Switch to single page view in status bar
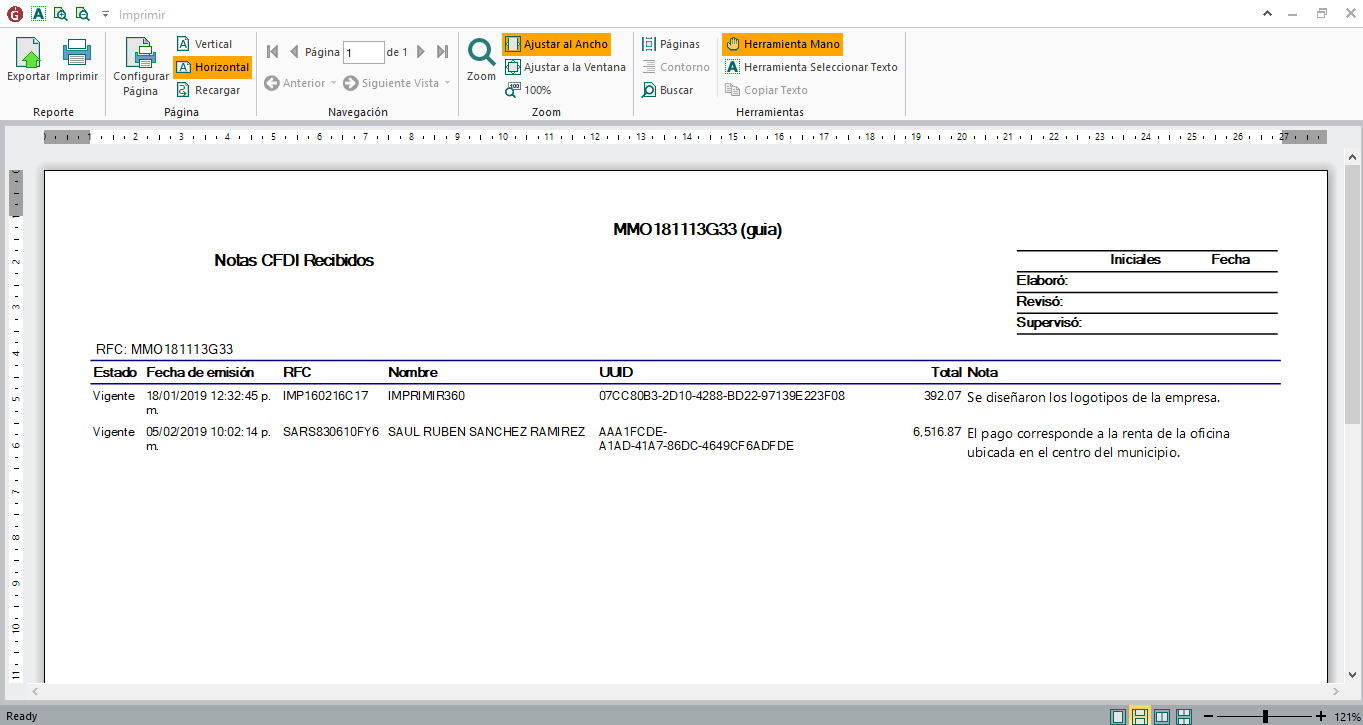This screenshot has height=725, width=1363. (x=1117, y=716)
